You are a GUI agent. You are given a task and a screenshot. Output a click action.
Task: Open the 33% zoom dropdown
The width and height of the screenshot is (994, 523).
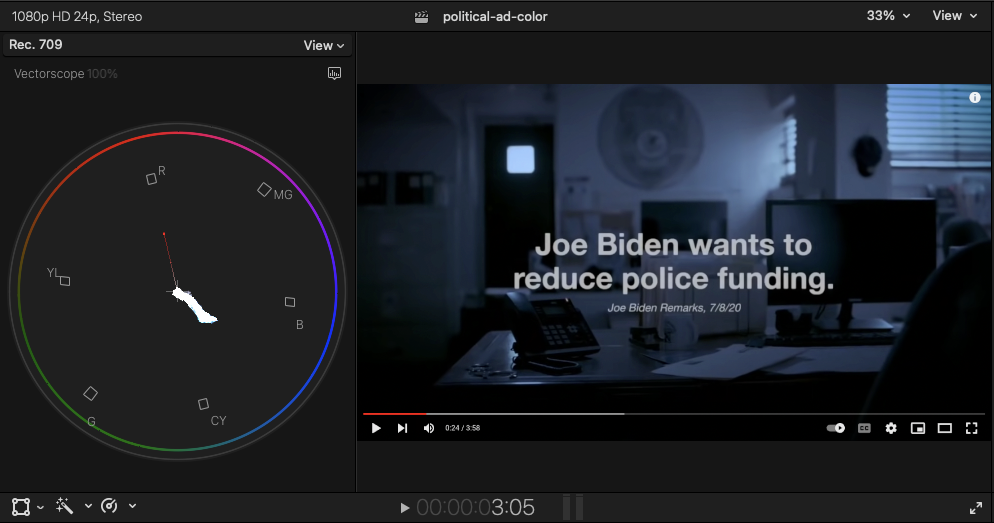tap(888, 16)
